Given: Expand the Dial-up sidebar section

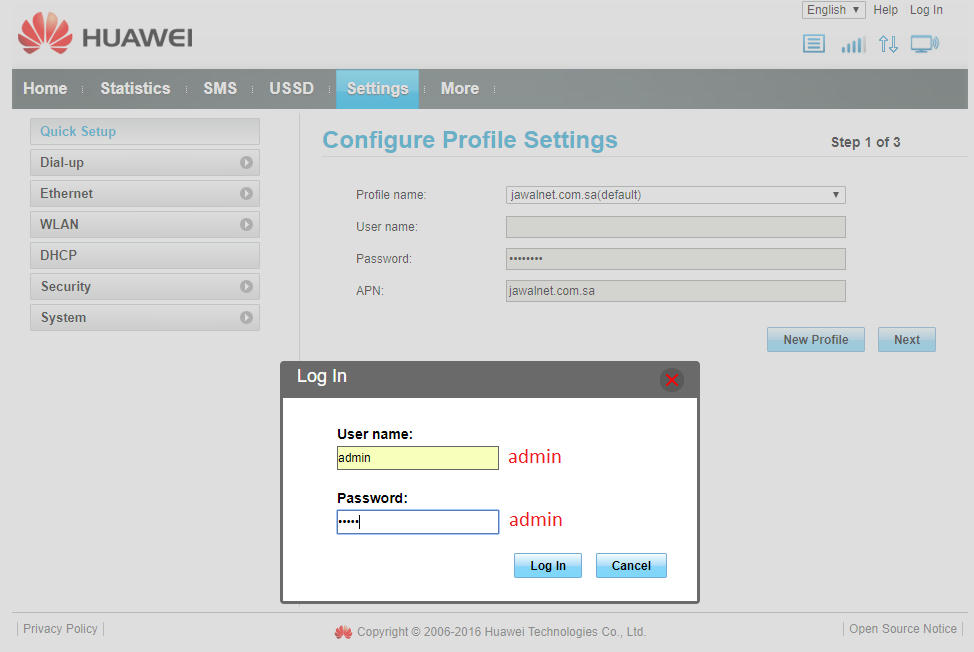Looking at the screenshot, I should [145, 162].
